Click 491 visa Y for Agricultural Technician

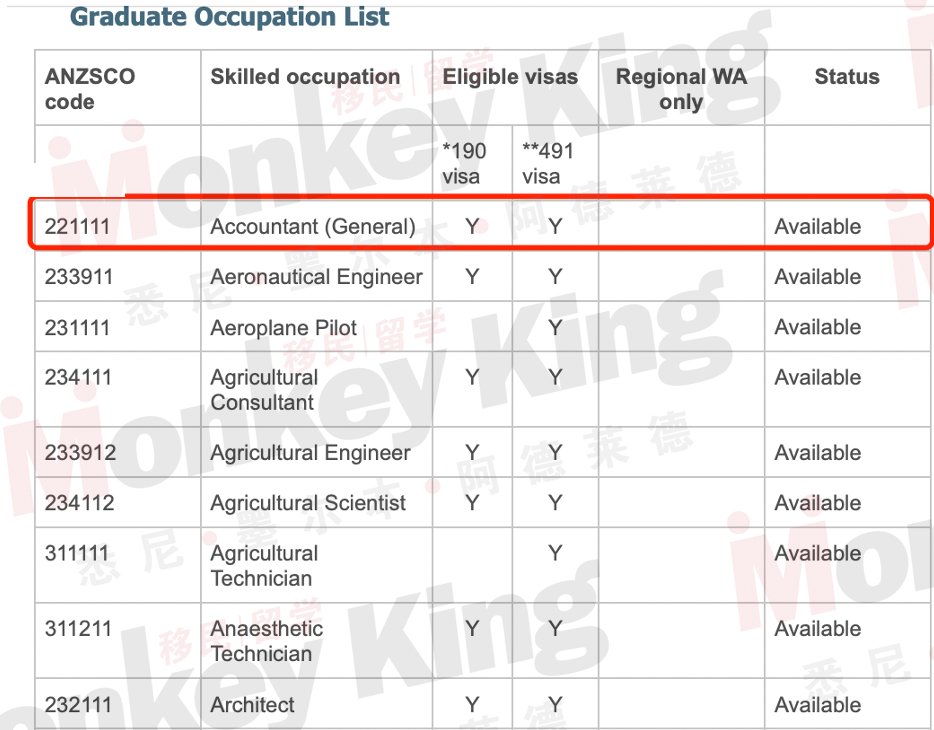click(555, 553)
